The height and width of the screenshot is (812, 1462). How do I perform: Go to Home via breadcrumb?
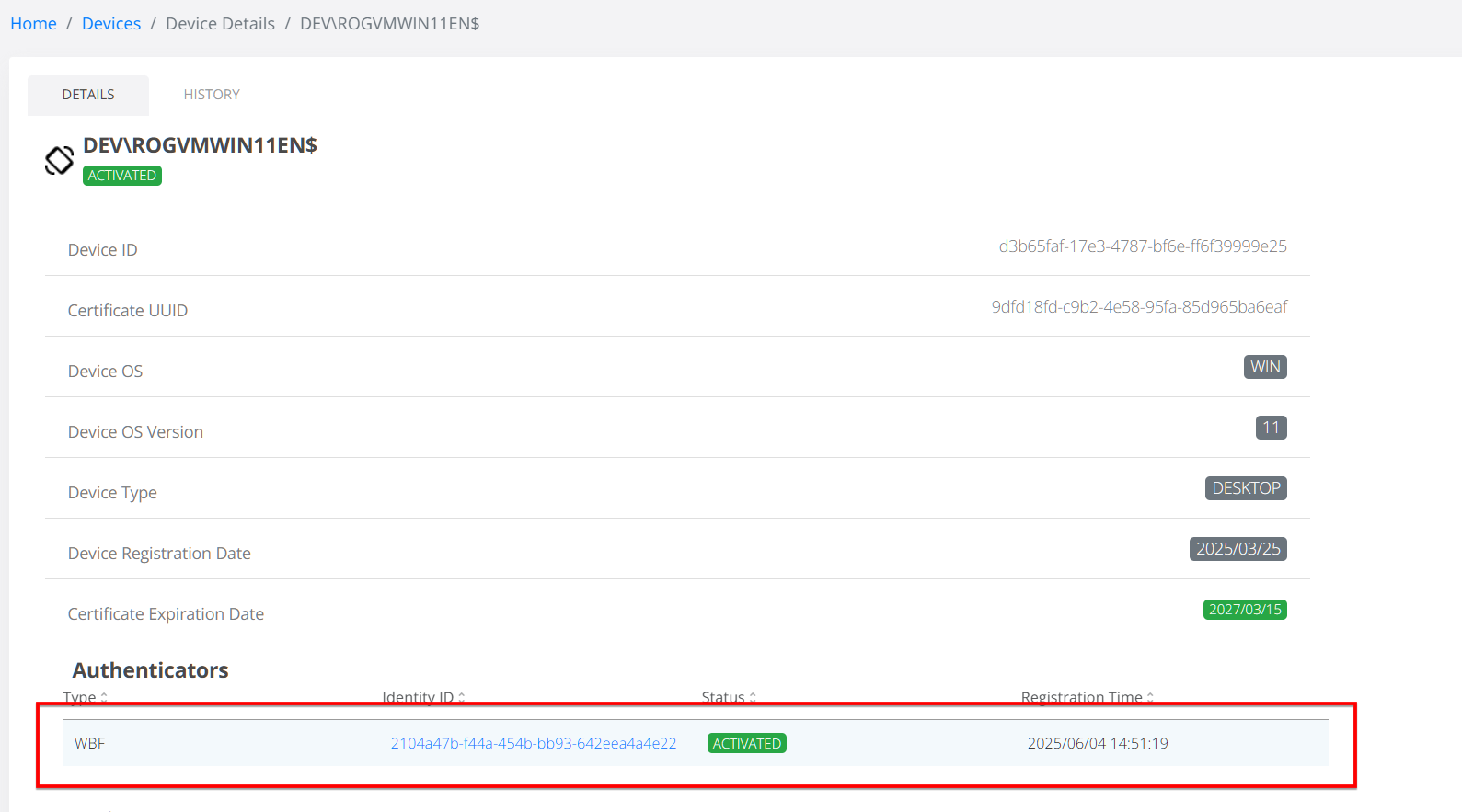[x=33, y=24]
